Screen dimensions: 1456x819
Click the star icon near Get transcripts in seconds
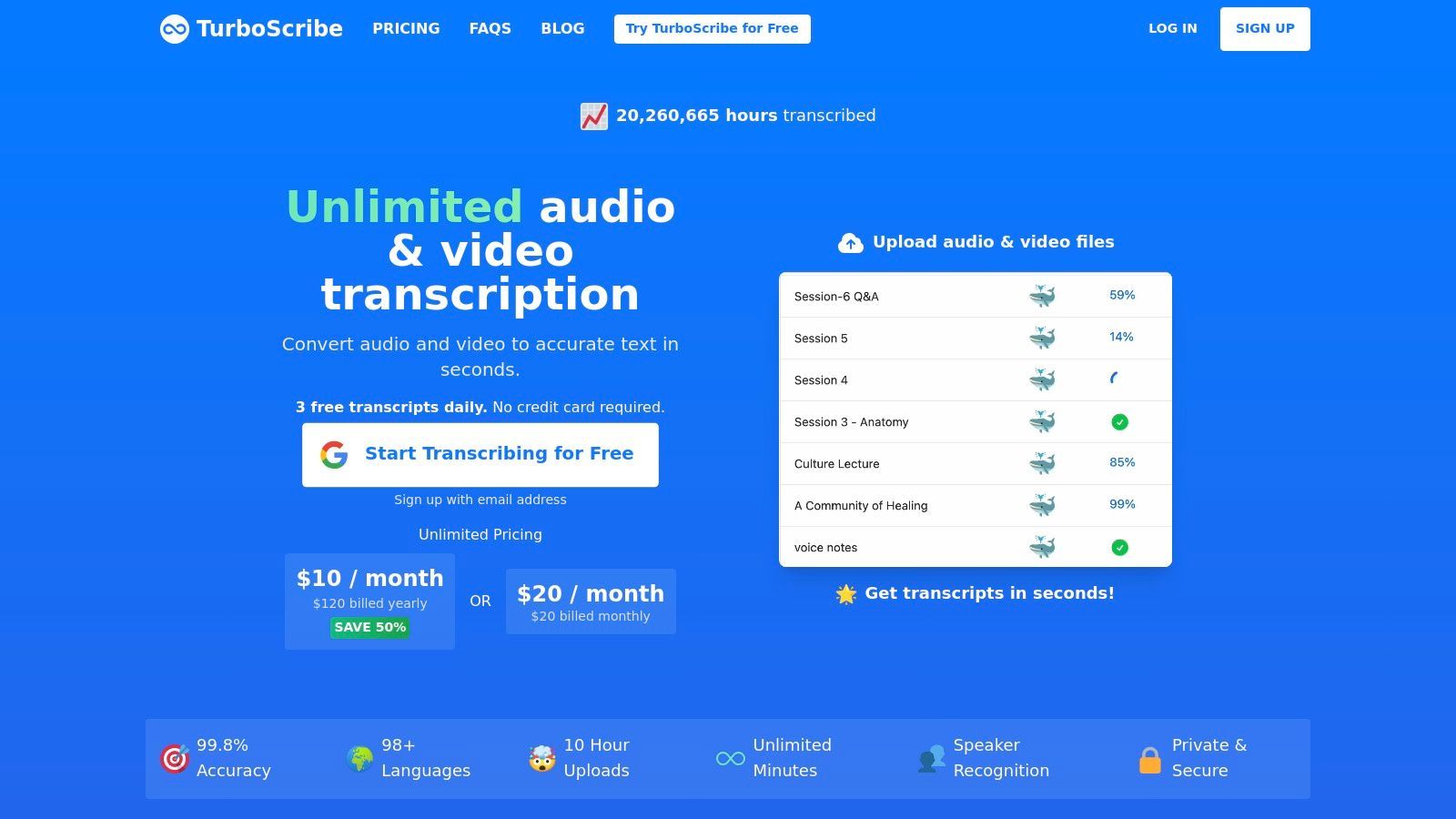845,593
